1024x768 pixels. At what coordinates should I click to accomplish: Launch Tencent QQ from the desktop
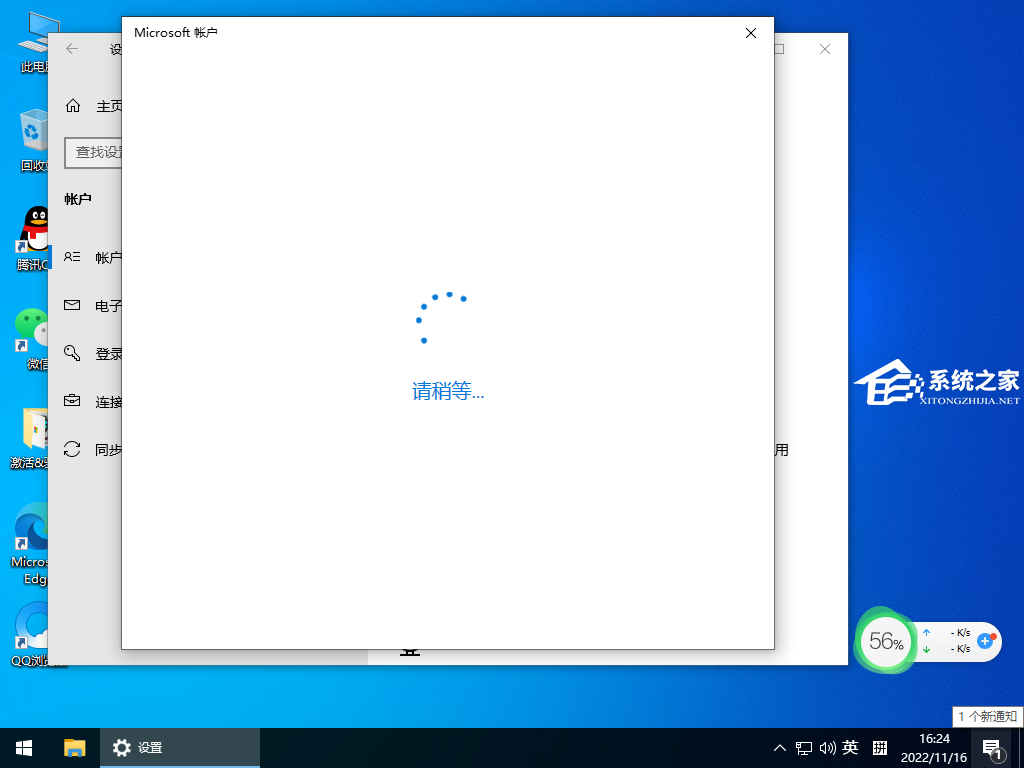tap(35, 229)
